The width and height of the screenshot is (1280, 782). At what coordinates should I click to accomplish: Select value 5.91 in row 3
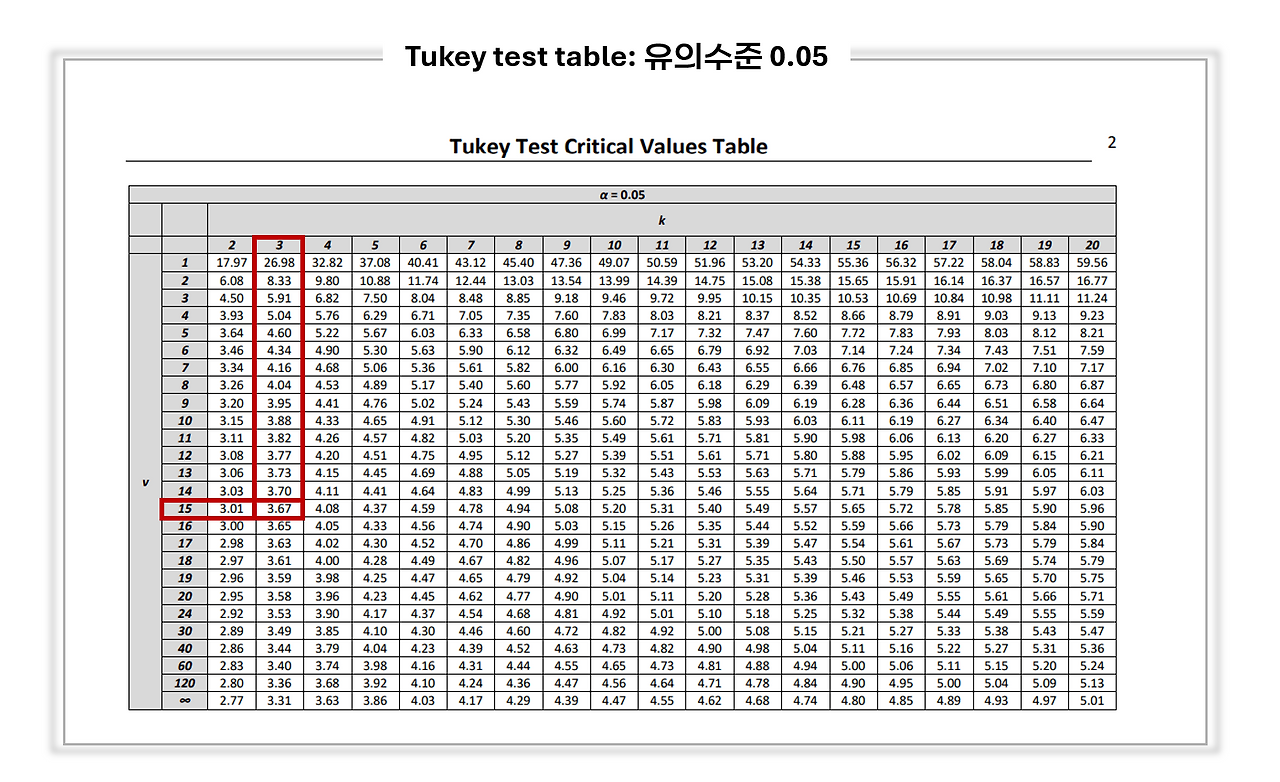coord(279,298)
